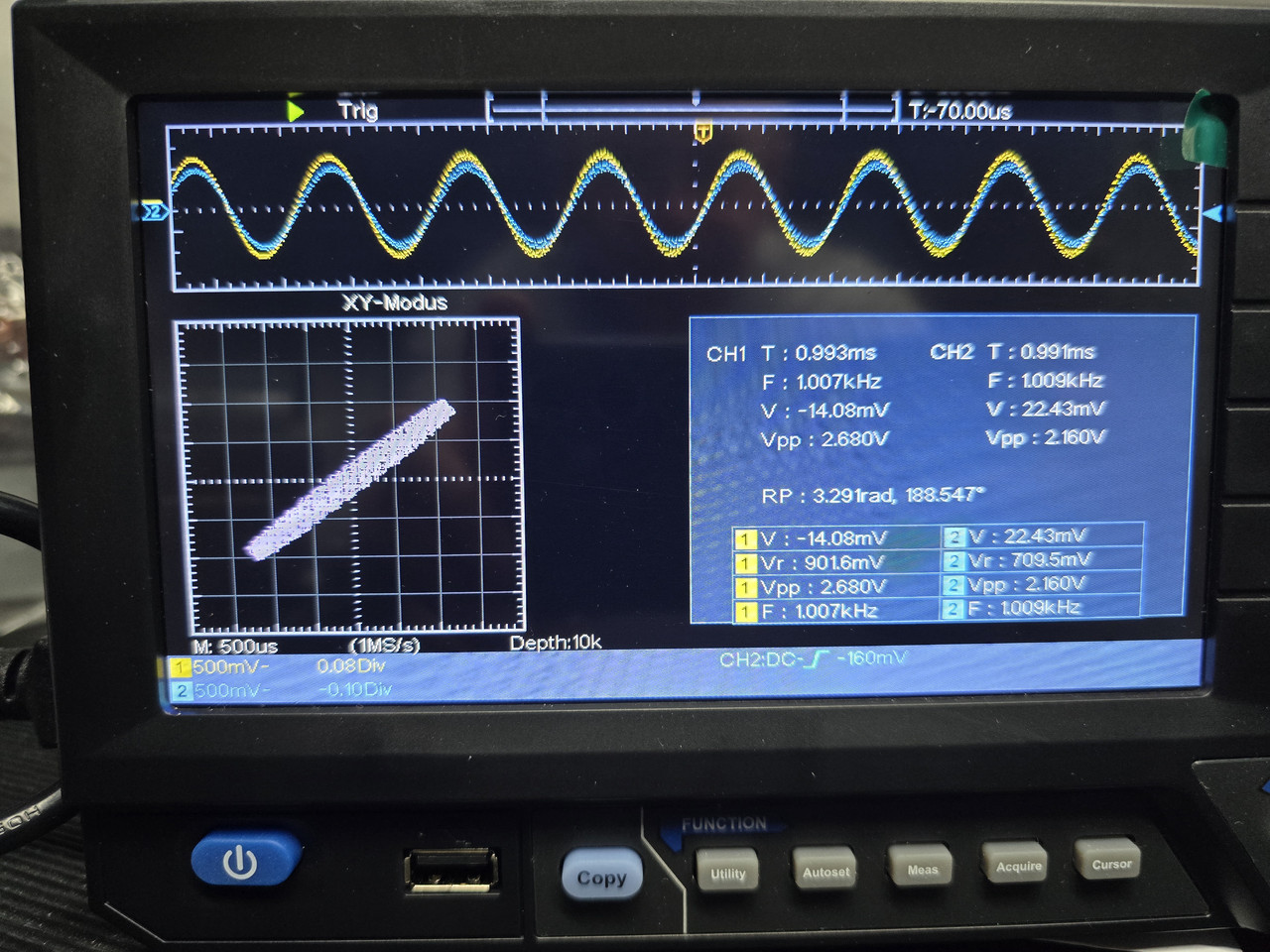
Task: Click the CH1 heading in the measurement panel
Action: (x=726, y=354)
